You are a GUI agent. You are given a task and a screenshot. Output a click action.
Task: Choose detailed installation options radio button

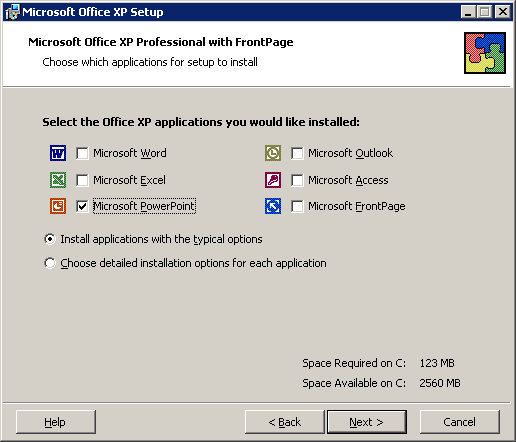50,263
